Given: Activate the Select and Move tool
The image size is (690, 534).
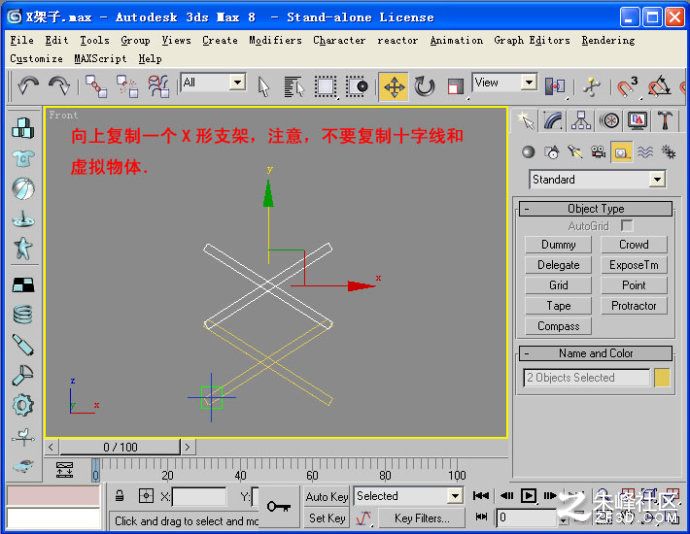Looking at the screenshot, I should click(394, 87).
